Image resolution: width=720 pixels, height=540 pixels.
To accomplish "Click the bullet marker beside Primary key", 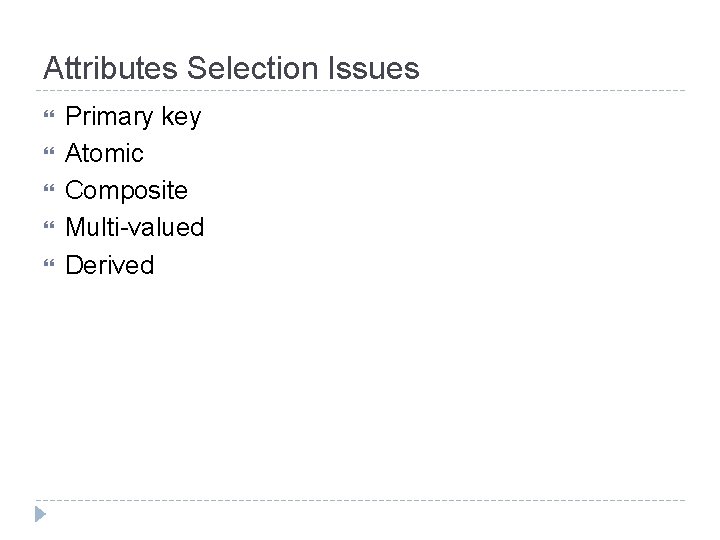I will 48,118.
